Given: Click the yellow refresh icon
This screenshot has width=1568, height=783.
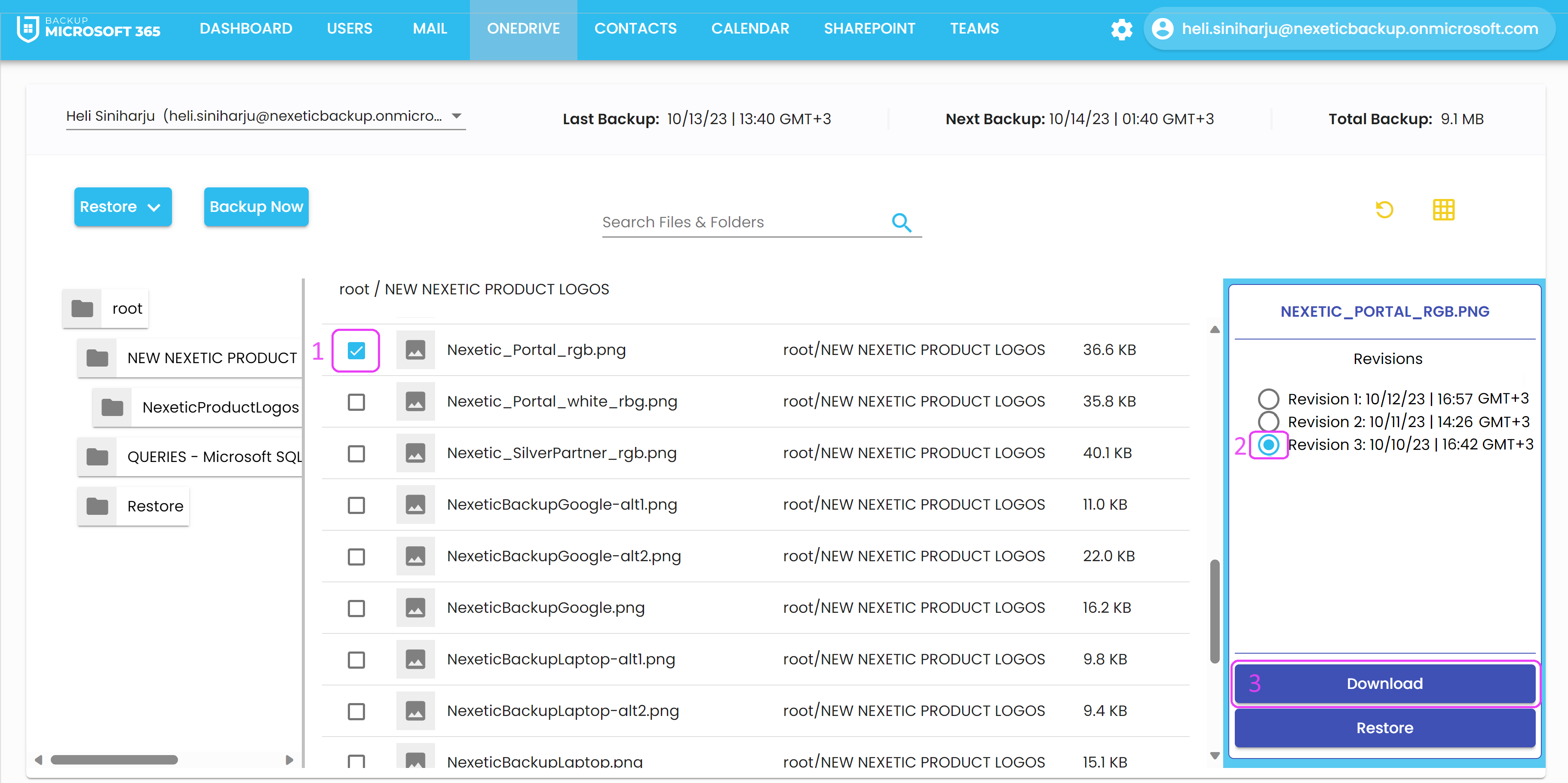Looking at the screenshot, I should pos(1384,210).
